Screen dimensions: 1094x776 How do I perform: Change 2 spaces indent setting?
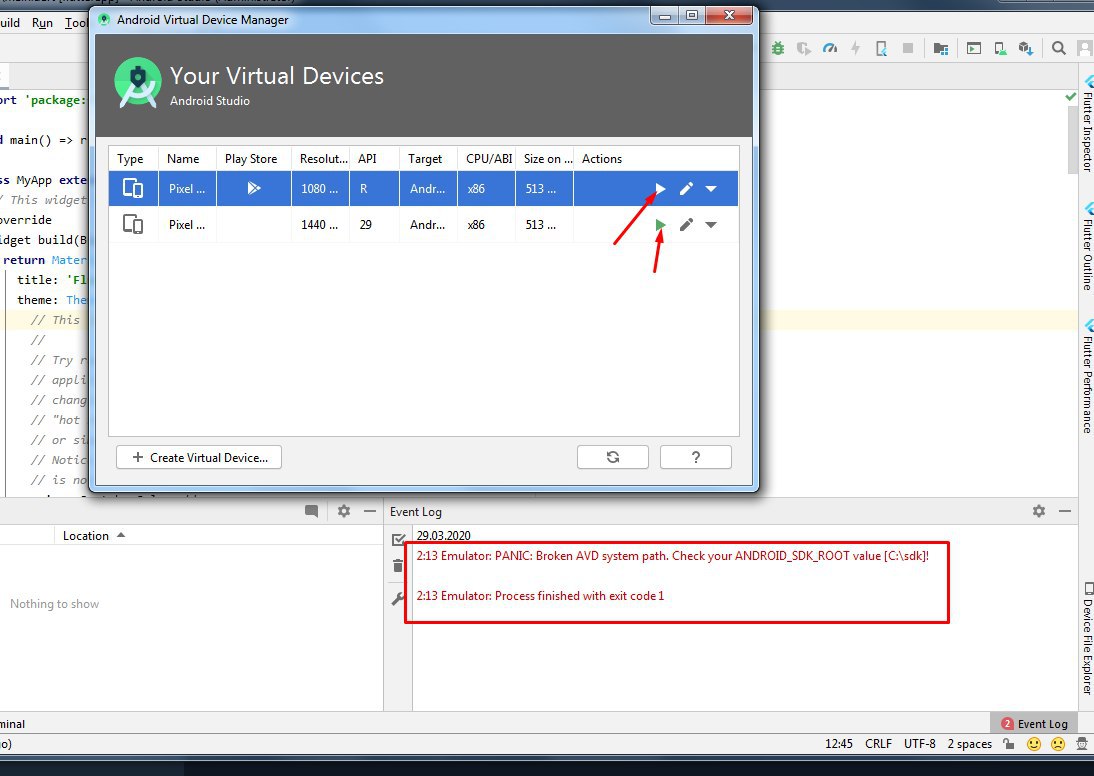pos(969,744)
